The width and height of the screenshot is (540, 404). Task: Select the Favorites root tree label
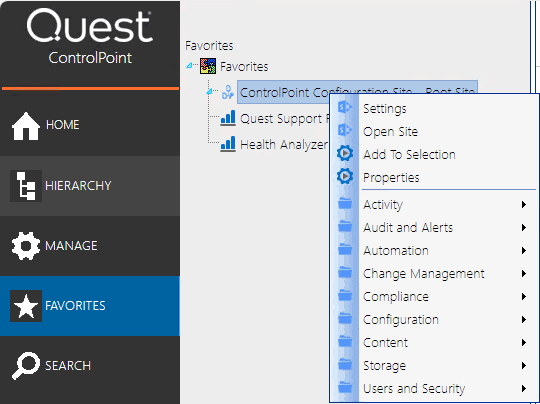pyautogui.click(x=244, y=66)
